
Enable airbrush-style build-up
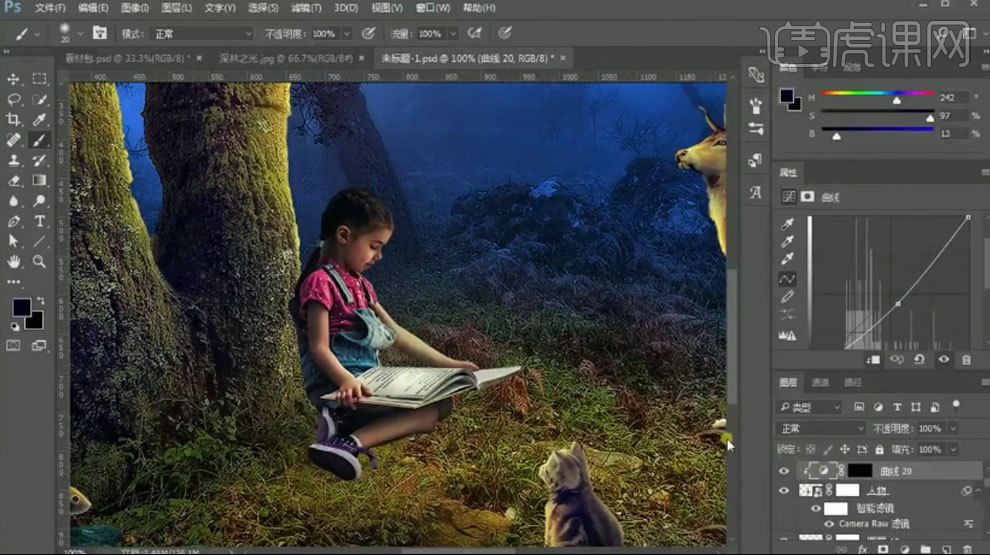[x=475, y=33]
